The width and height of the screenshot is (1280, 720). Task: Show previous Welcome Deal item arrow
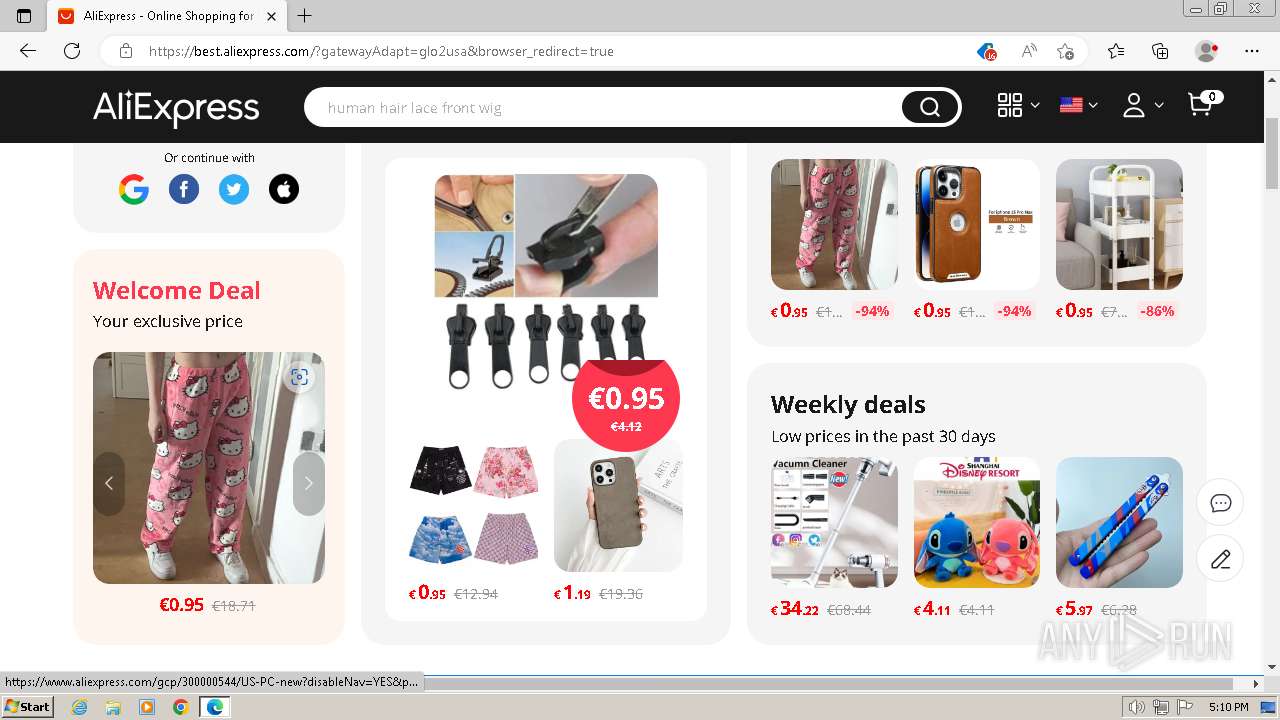(109, 483)
